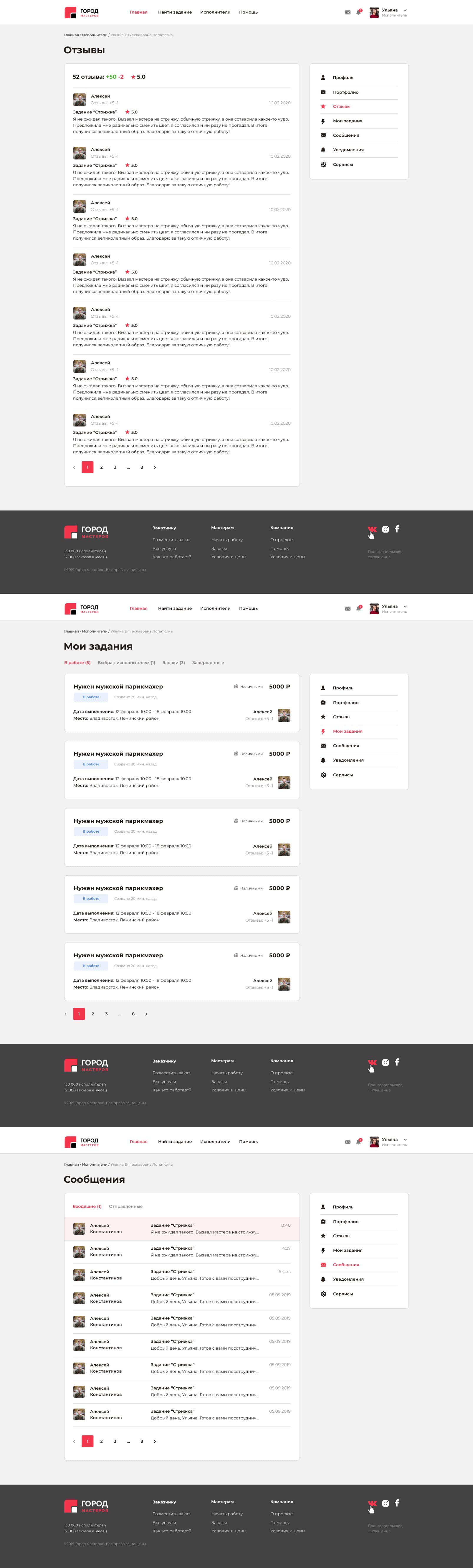473x1568 pixels.
Task: Click previous-page arrow in reviews pagination
Action: click(74, 467)
